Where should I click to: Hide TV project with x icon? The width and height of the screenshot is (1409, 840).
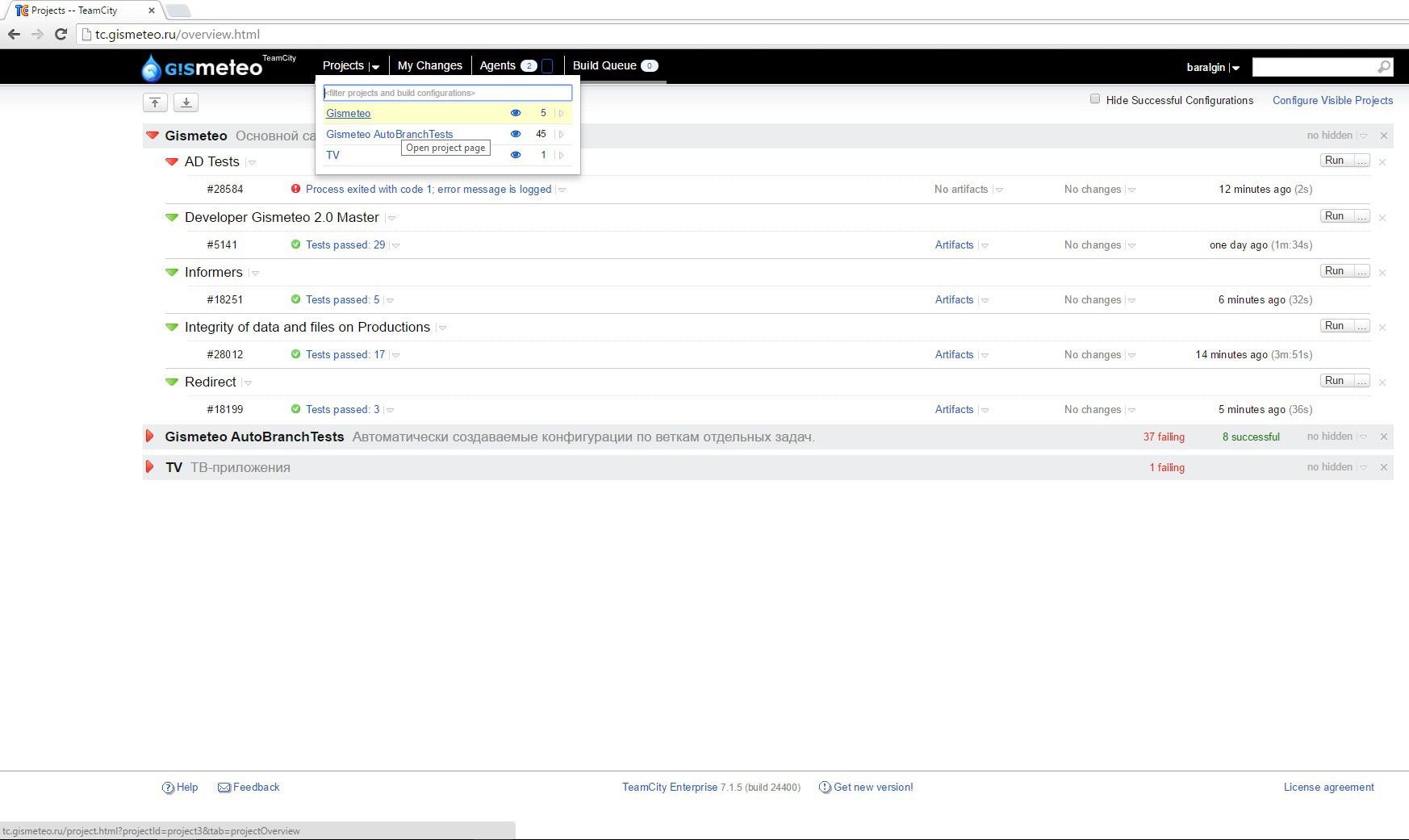tap(1384, 467)
